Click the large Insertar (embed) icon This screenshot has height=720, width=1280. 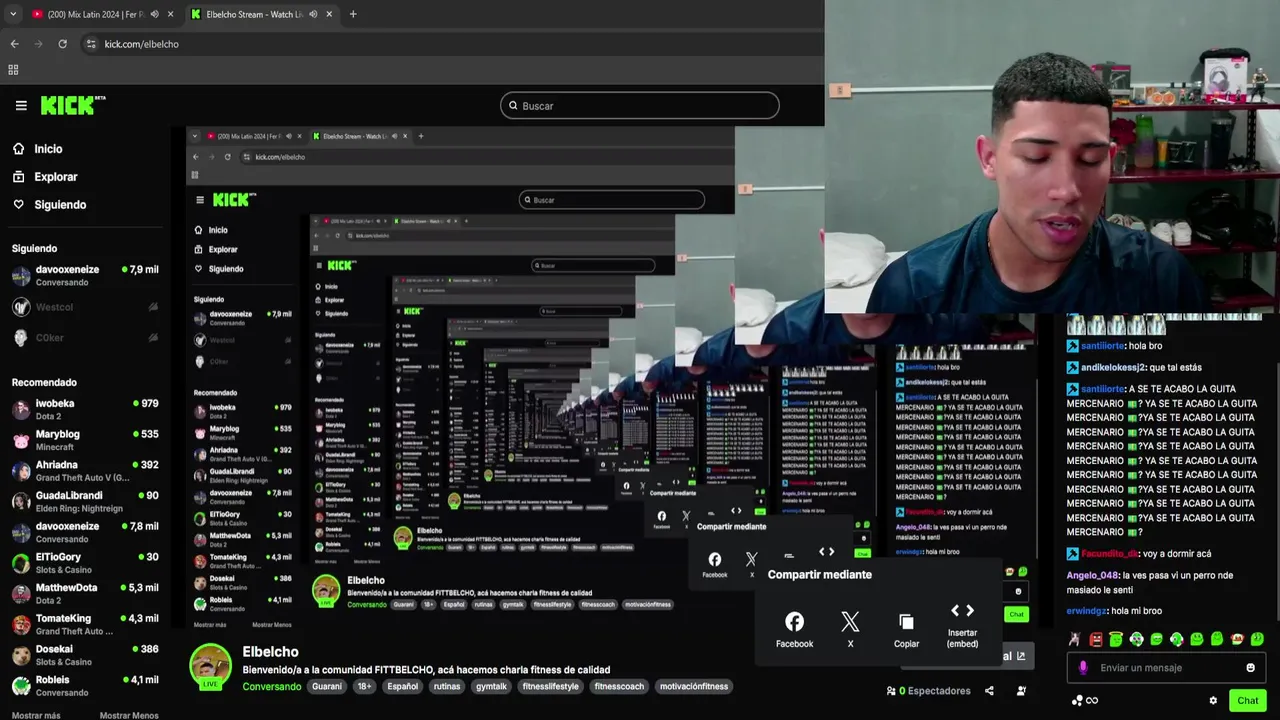coord(962,610)
